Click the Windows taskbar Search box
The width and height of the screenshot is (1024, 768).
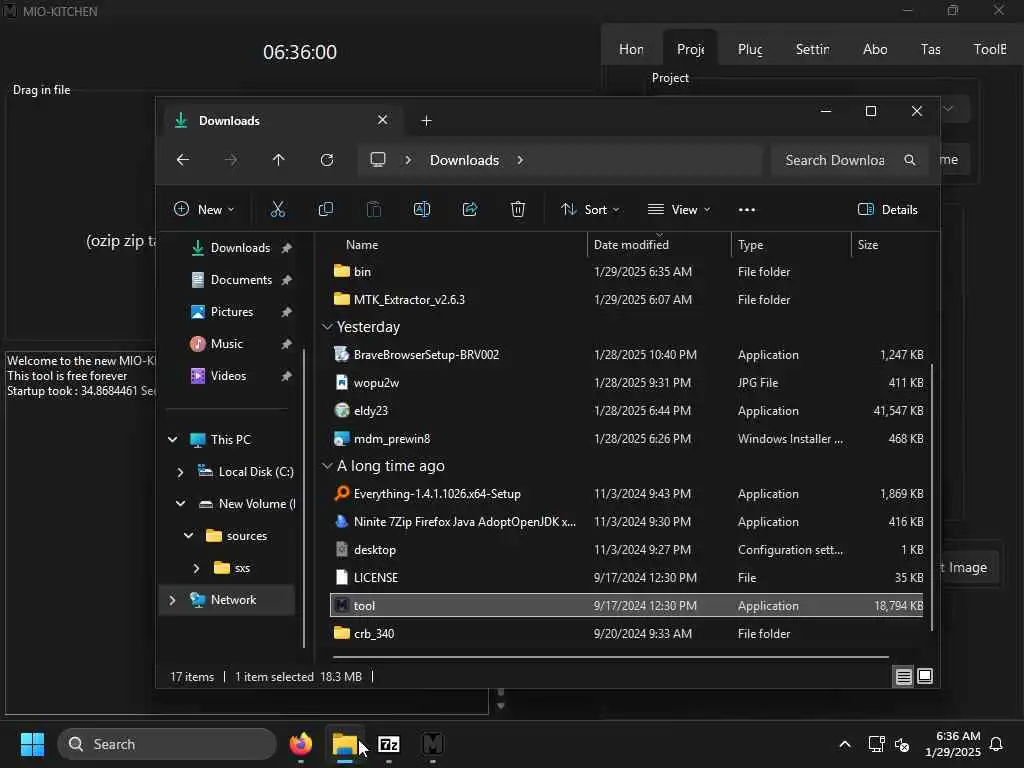point(167,744)
